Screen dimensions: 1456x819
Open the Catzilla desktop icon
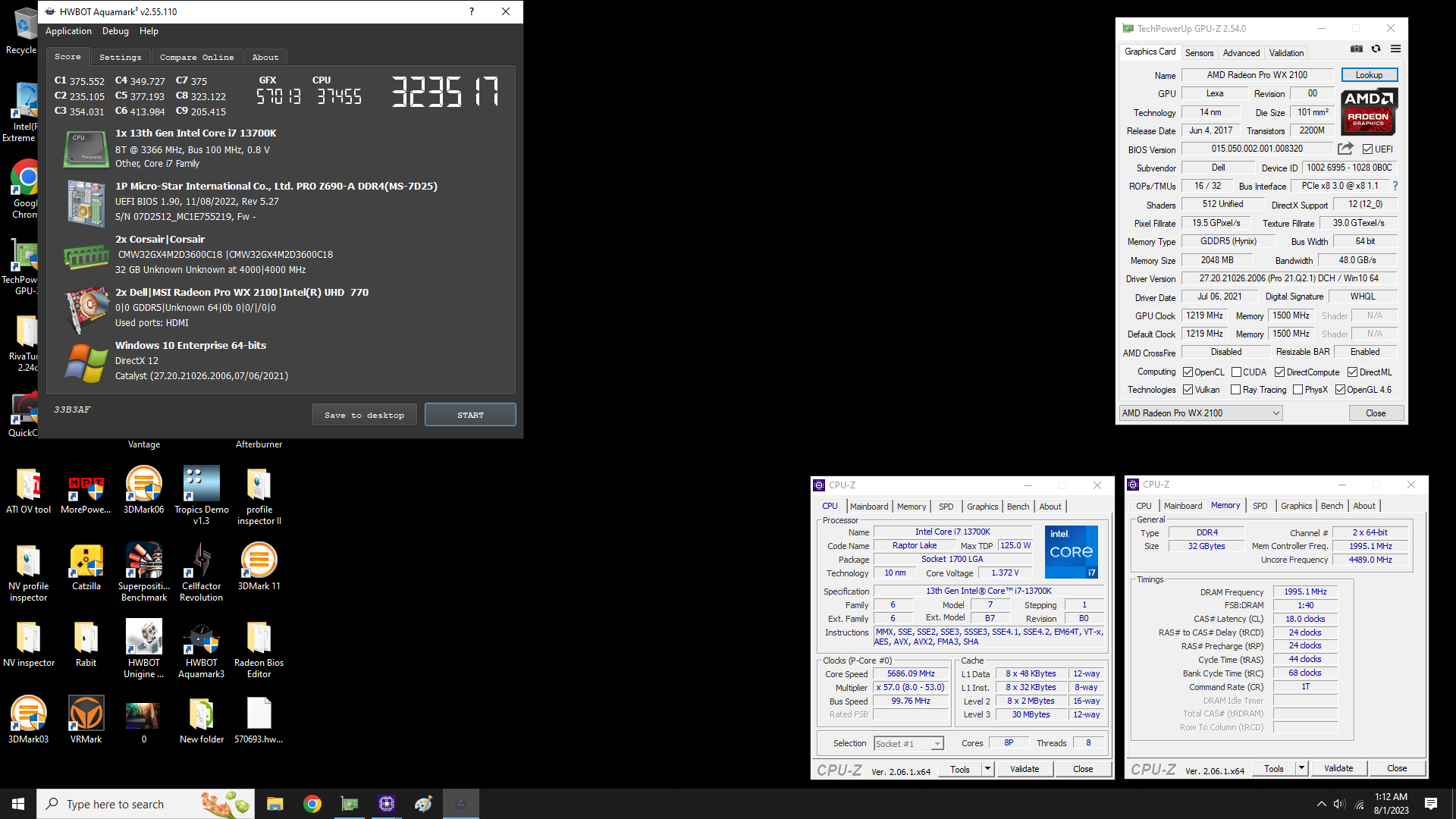(86, 566)
